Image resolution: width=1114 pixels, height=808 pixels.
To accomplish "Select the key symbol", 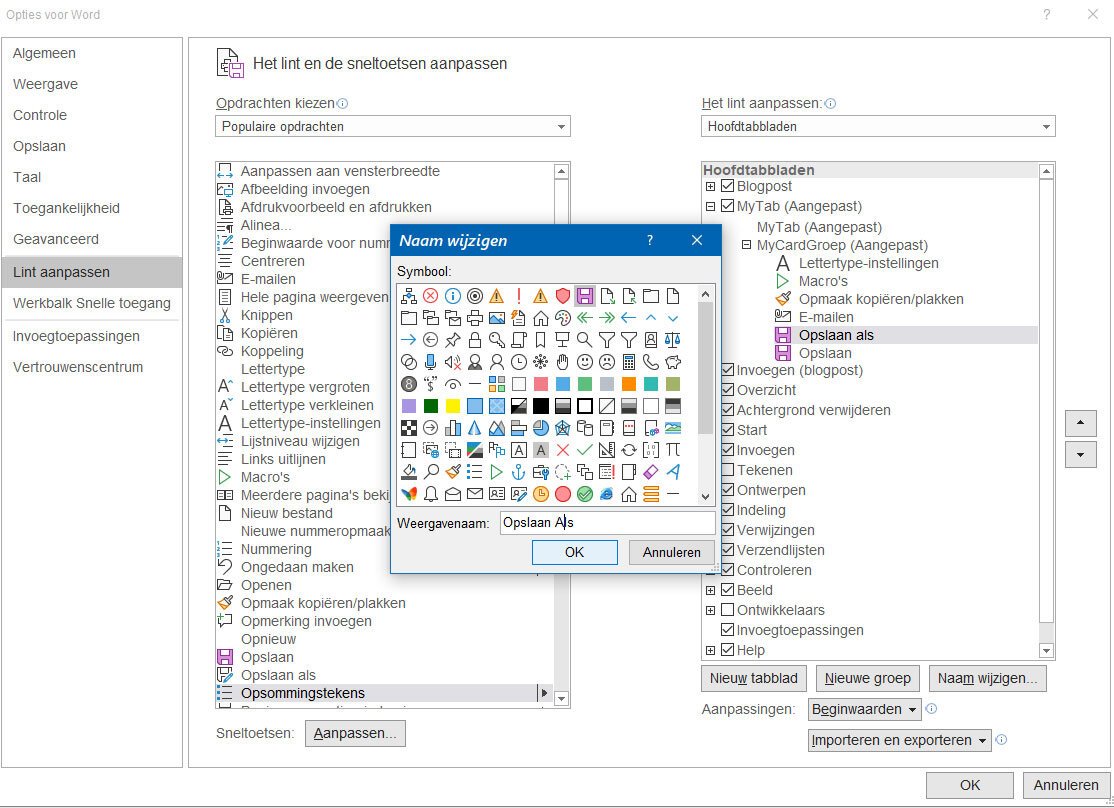I will [497, 340].
